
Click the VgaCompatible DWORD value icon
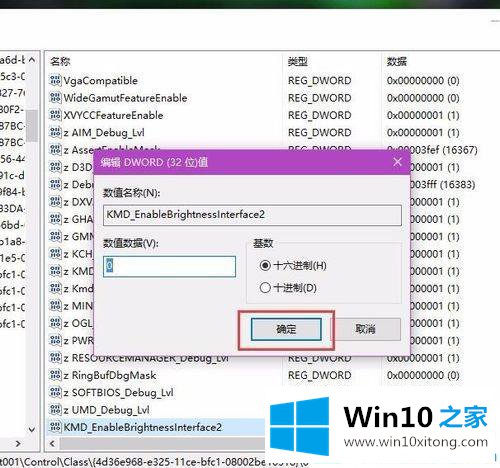click(55, 80)
